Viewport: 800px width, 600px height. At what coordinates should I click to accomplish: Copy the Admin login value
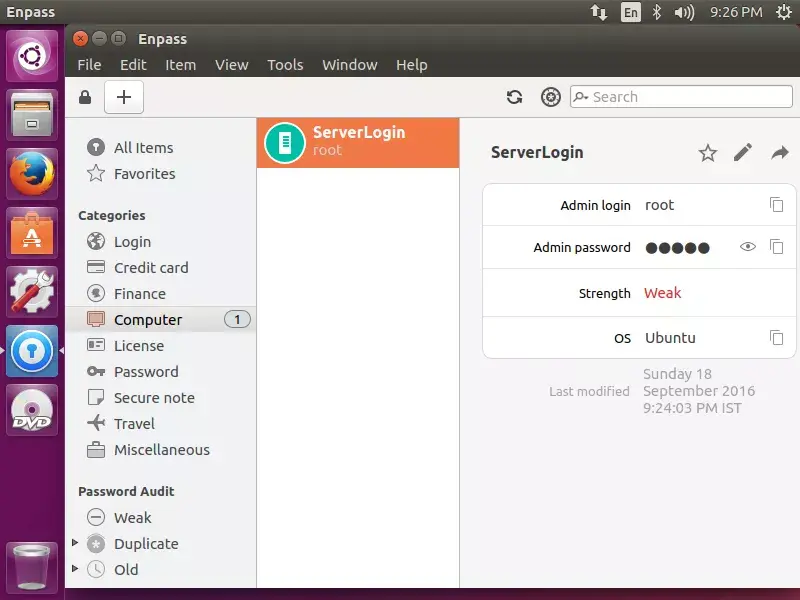point(776,205)
